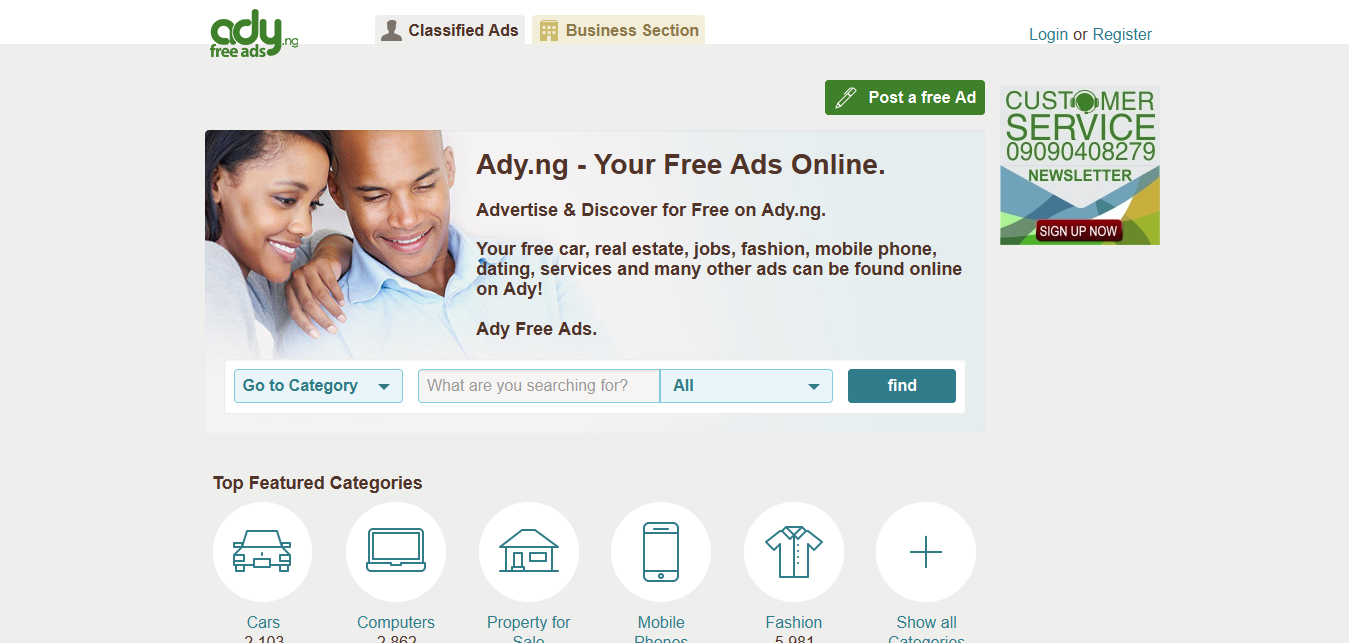Click the find search button
This screenshot has height=643, width=1349.
click(x=902, y=386)
